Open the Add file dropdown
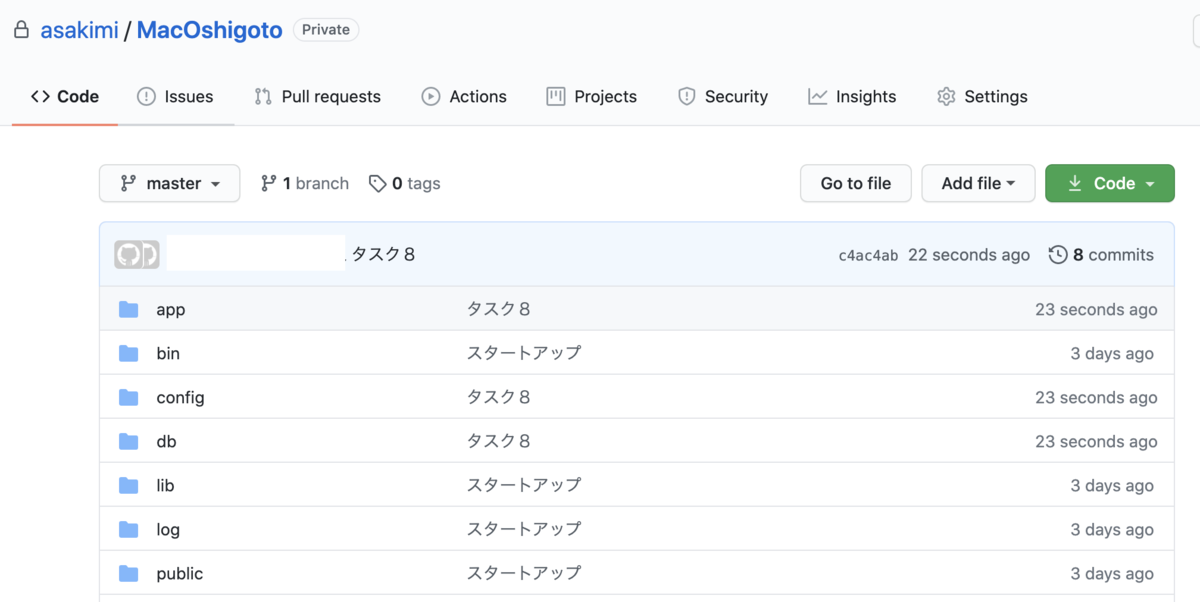Viewport: 1200px width, 602px height. (978, 183)
